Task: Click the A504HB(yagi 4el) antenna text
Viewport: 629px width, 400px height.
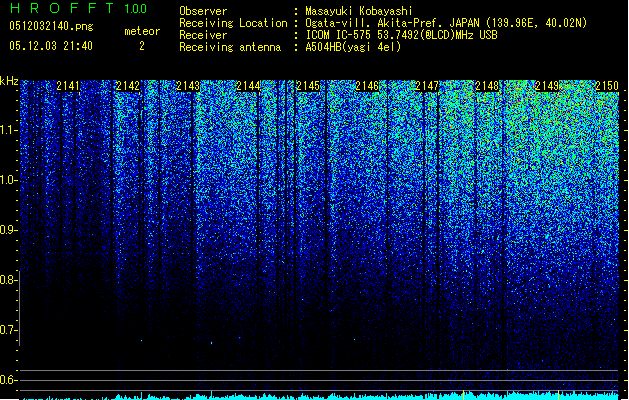Action: (x=353, y=47)
